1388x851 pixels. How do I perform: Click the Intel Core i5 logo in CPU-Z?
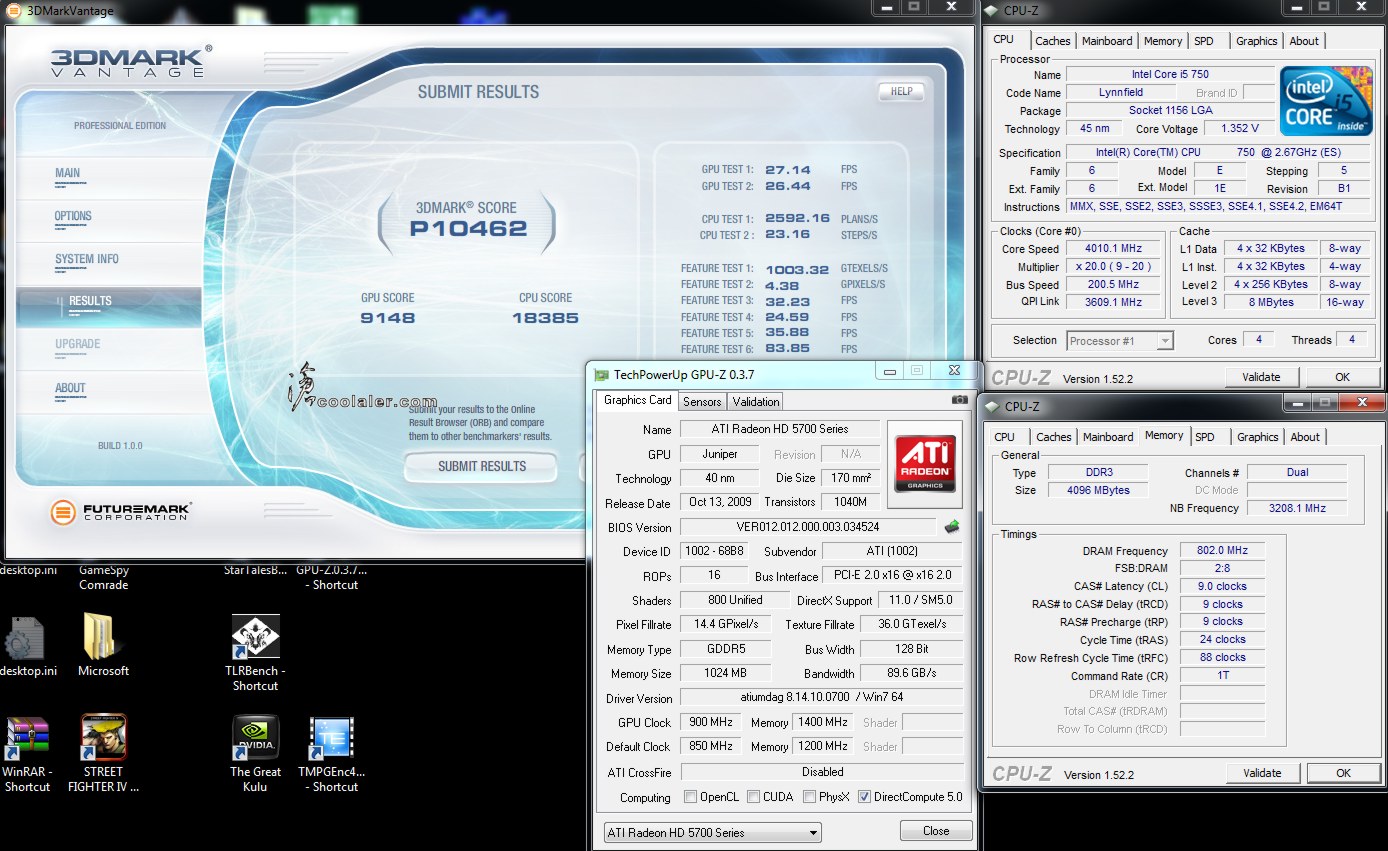click(1327, 101)
